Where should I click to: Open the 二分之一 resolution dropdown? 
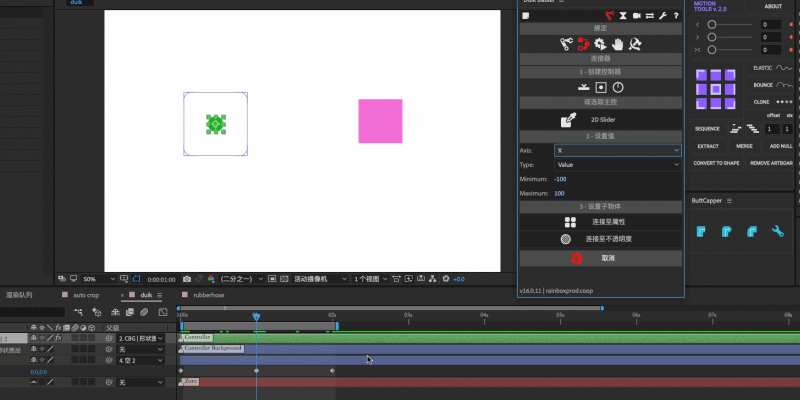[242, 279]
